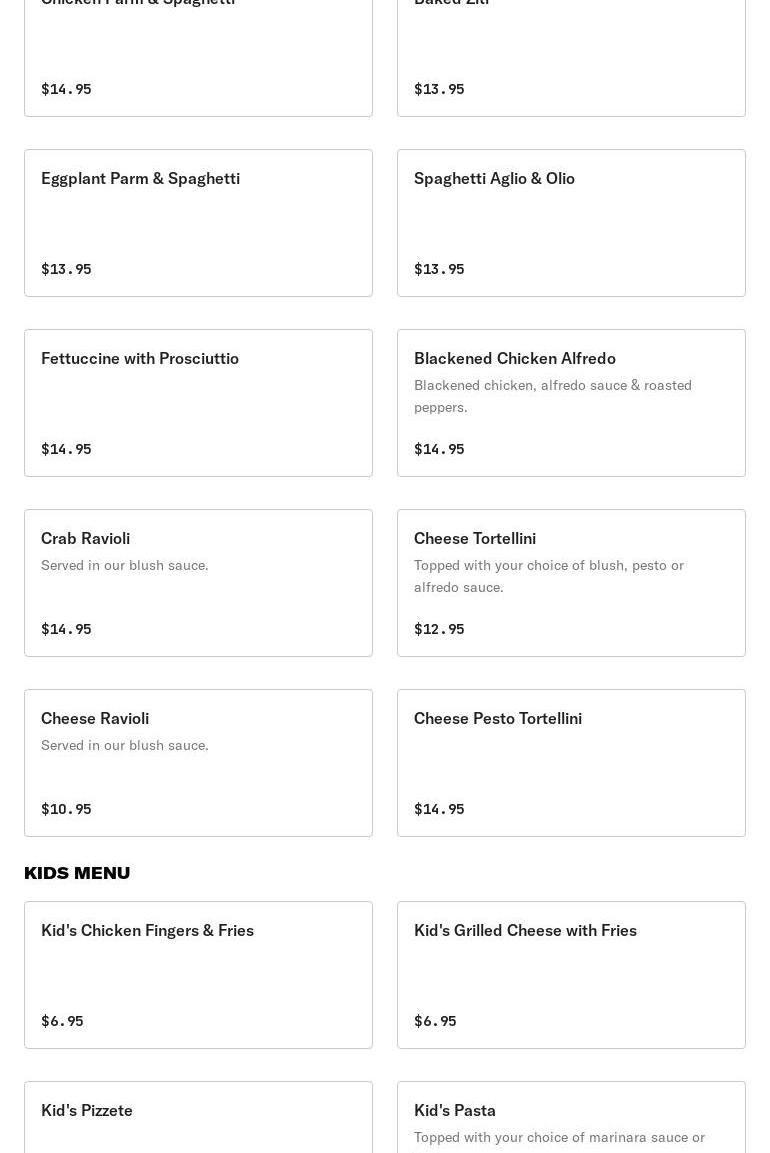This screenshot has height=1153, width=770.
Task: Select the Kid's Pizzete item
Action: pos(198,1117)
